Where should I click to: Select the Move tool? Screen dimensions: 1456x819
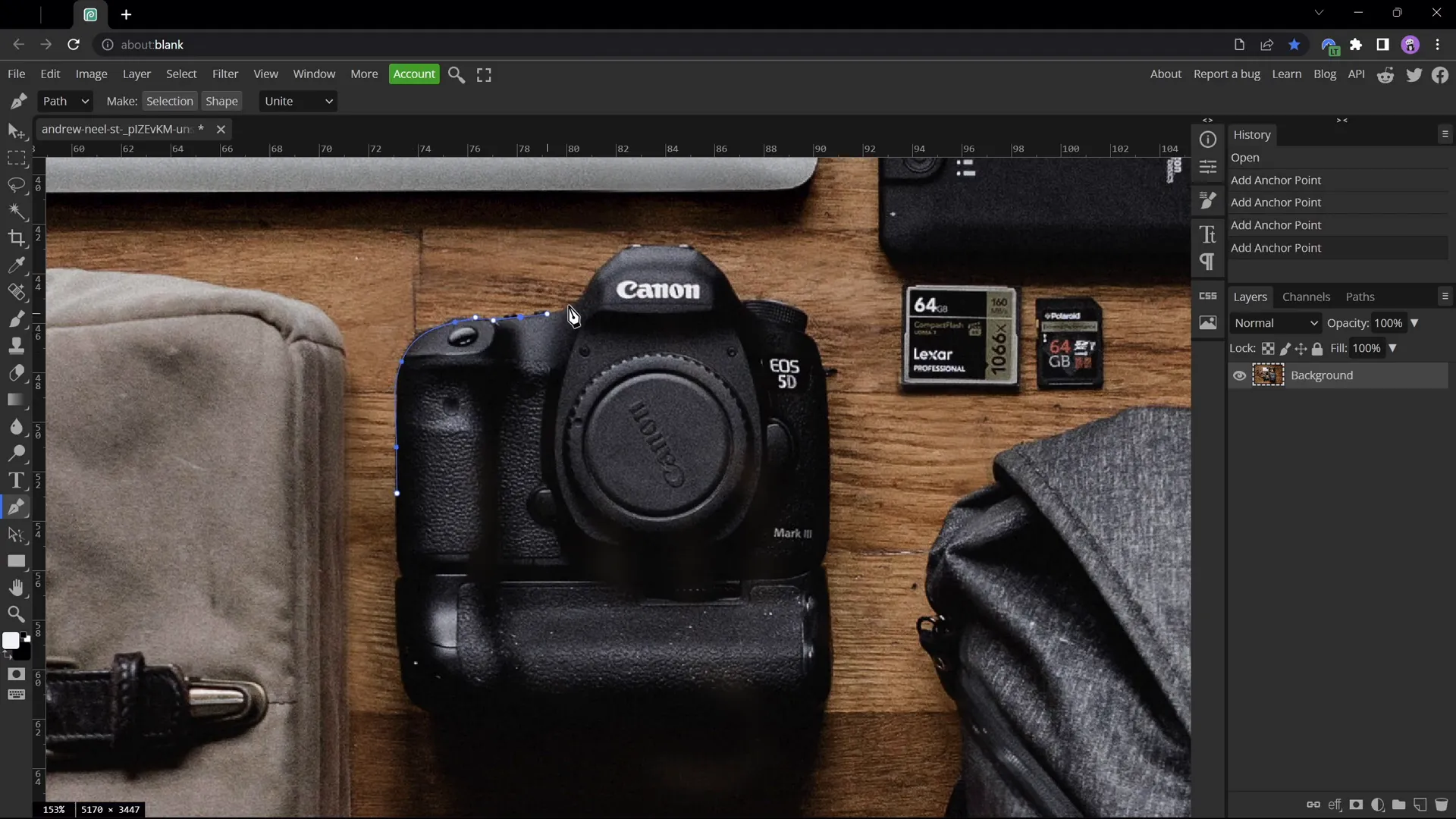[16, 131]
